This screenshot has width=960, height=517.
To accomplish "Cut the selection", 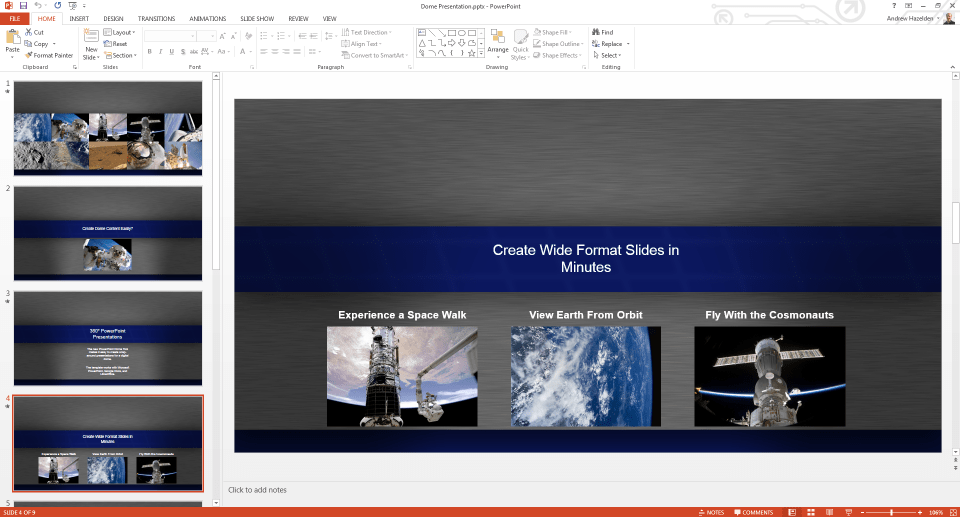I will point(34,32).
